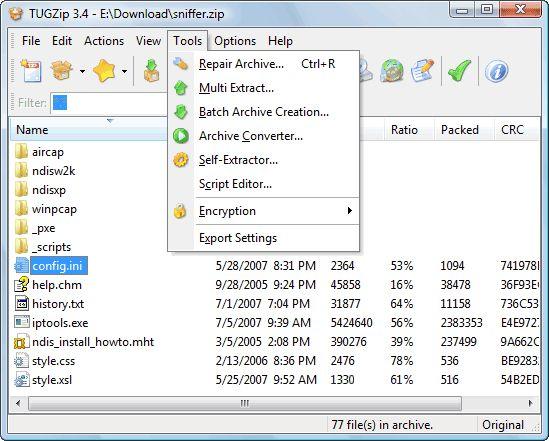Click the up arrow icon by Multi Extract
Viewport: 549px width, 441px height.
(181, 88)
